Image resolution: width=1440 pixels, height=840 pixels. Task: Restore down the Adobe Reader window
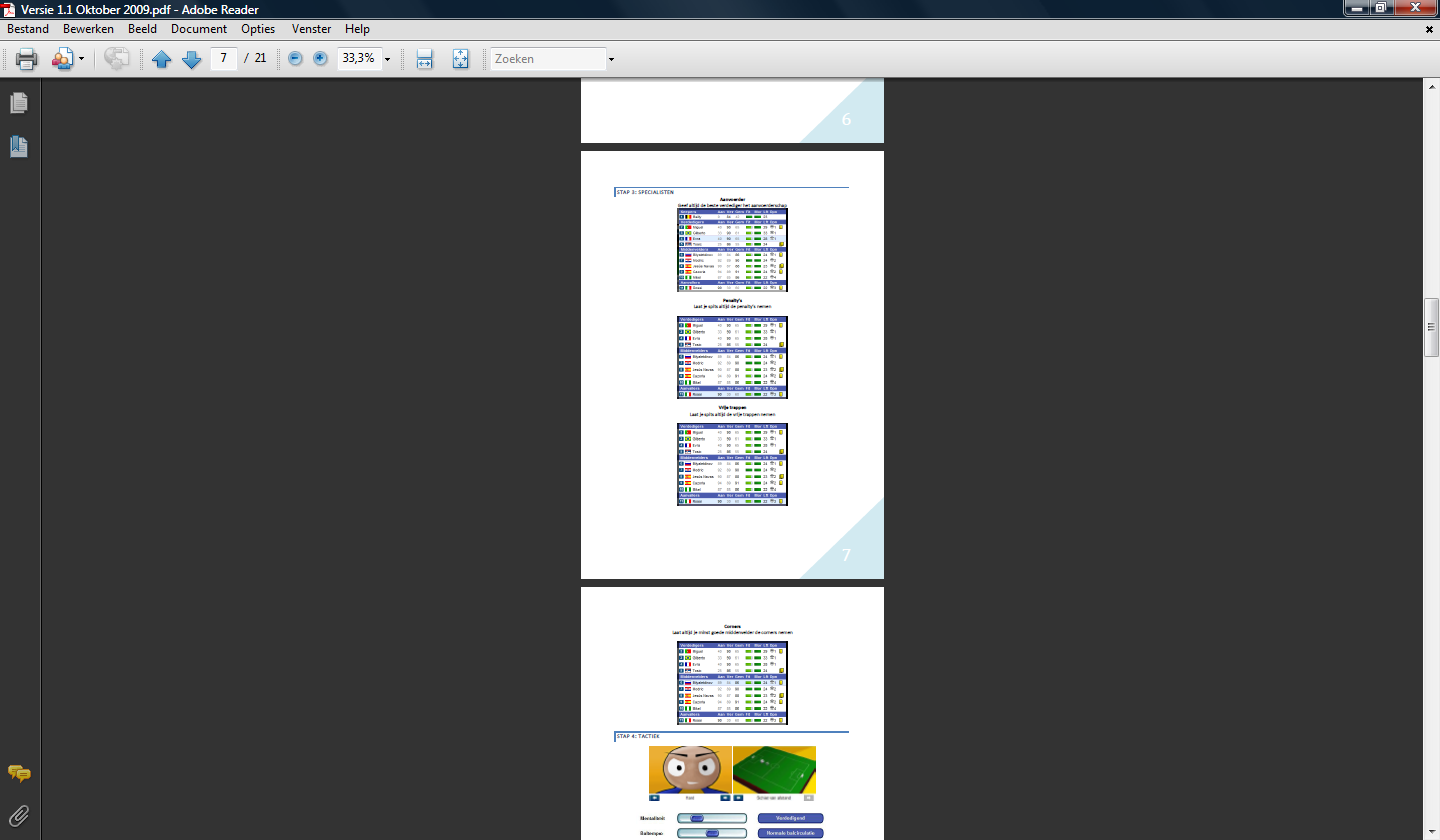[1381, 7]
